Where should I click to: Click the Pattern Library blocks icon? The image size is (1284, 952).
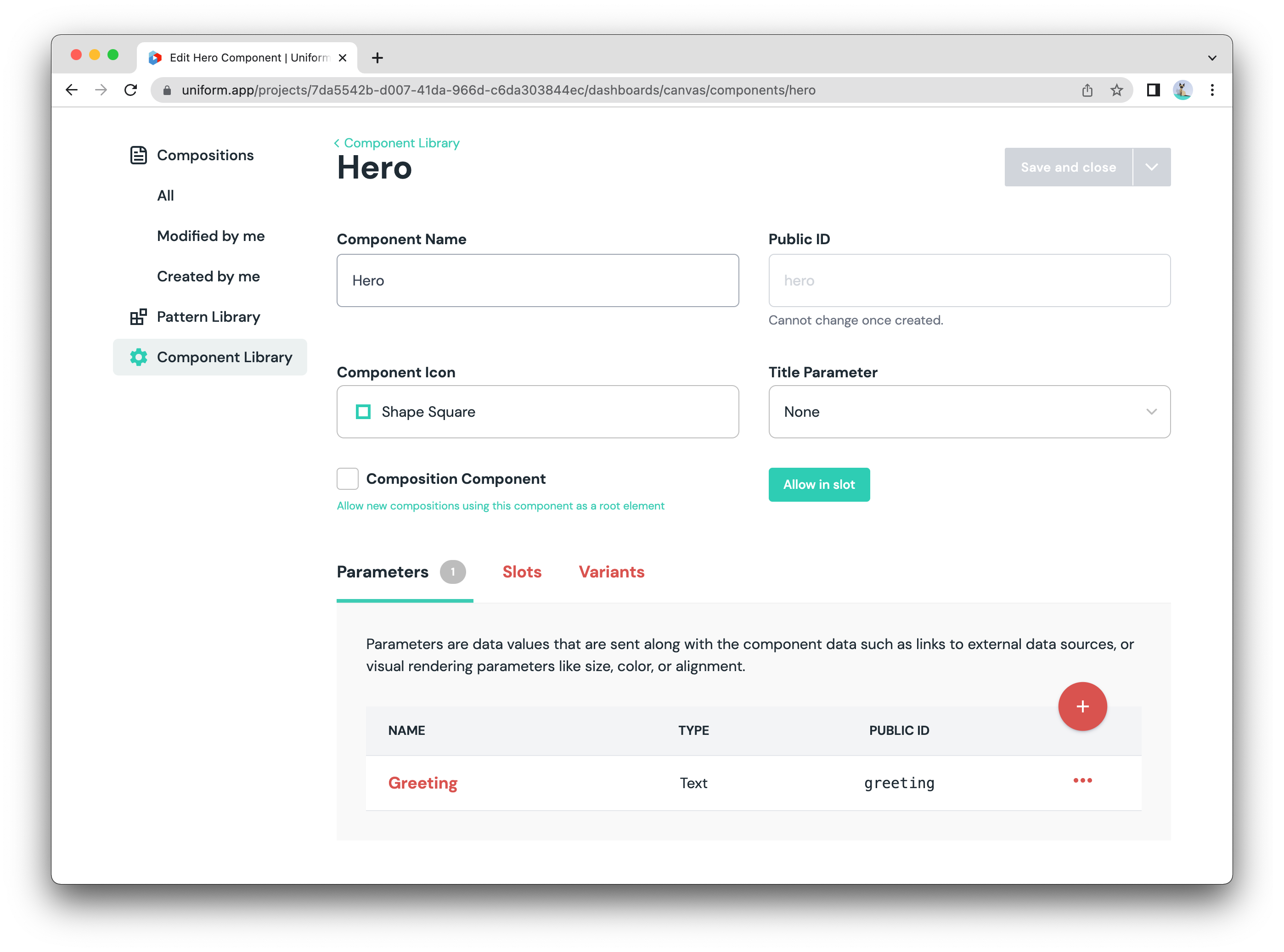[138, 317]
